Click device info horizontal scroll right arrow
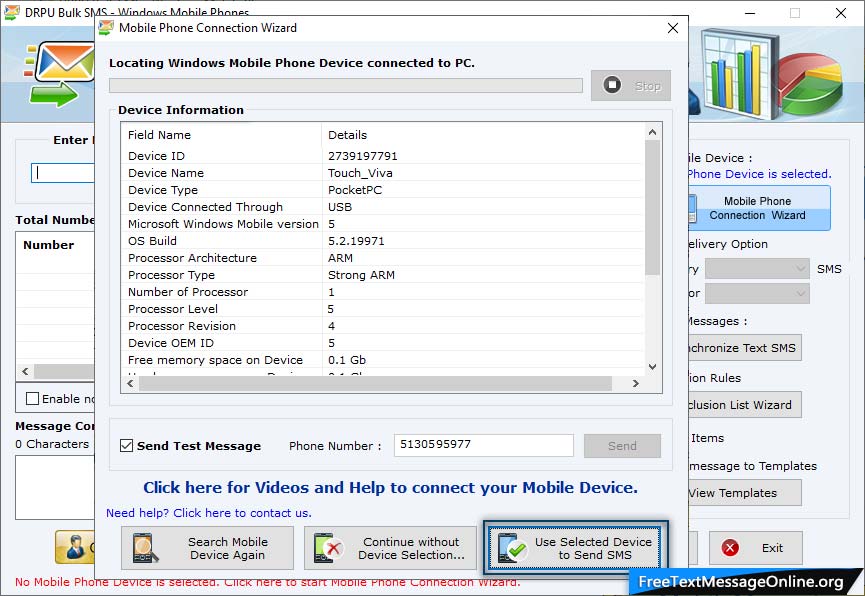Screen dimensions: 865x596 point(636,383)
